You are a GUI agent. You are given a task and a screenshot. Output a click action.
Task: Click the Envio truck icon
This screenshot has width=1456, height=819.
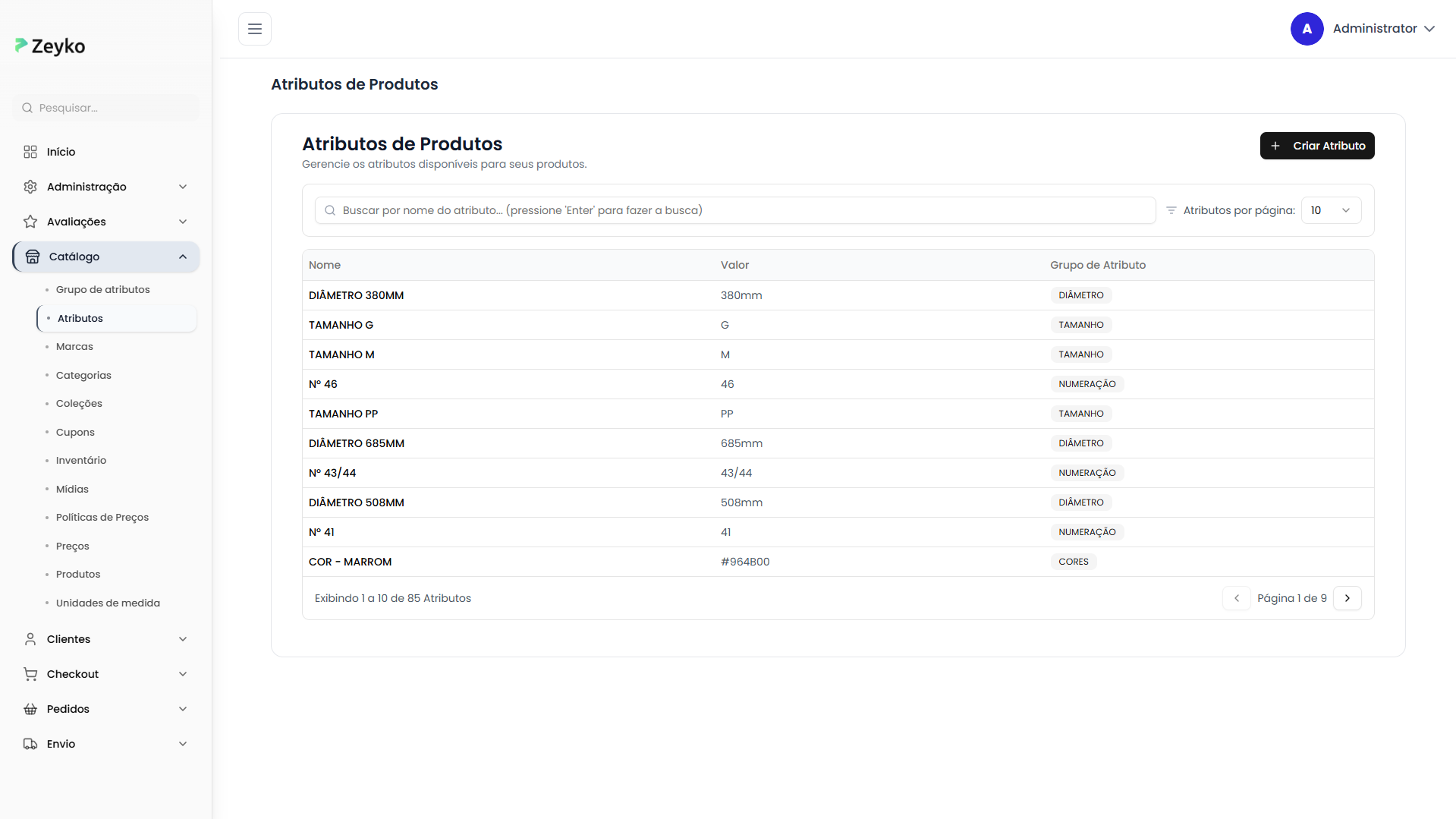point(30,744)
